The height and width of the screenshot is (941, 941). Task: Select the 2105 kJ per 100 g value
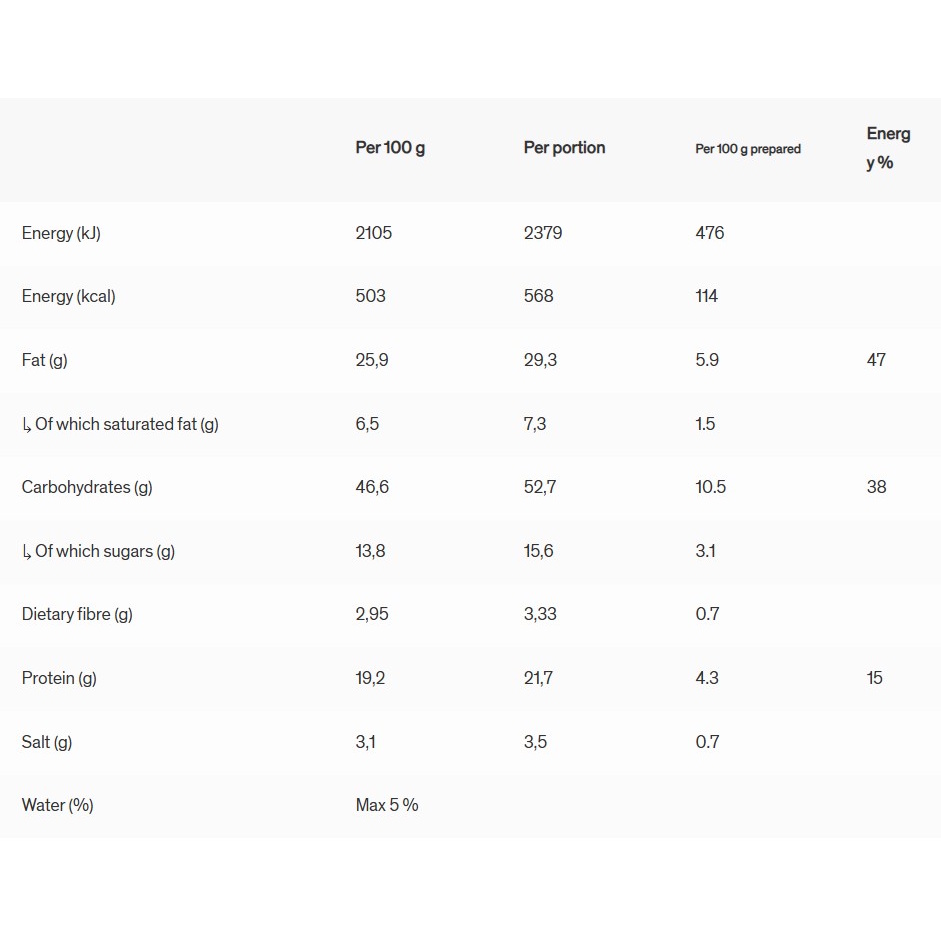[374, 233]
